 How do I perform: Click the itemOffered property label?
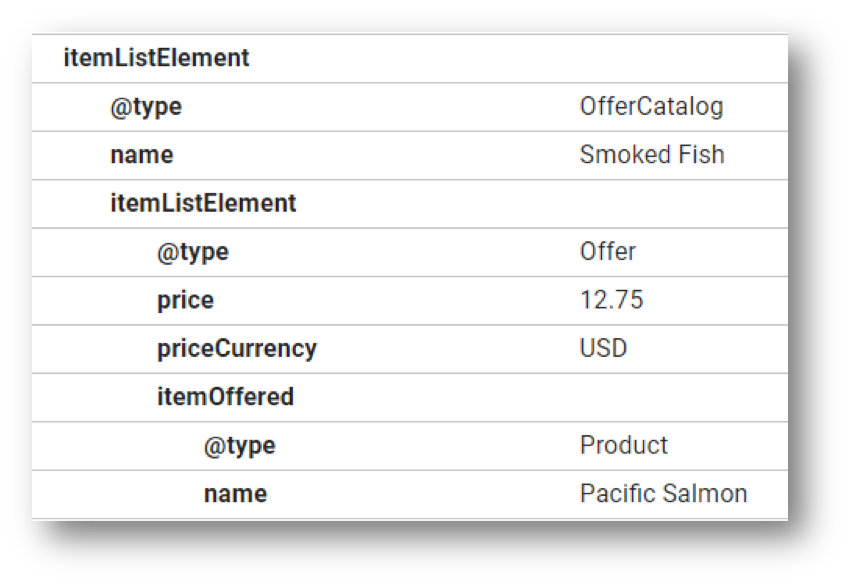point(225,397)
